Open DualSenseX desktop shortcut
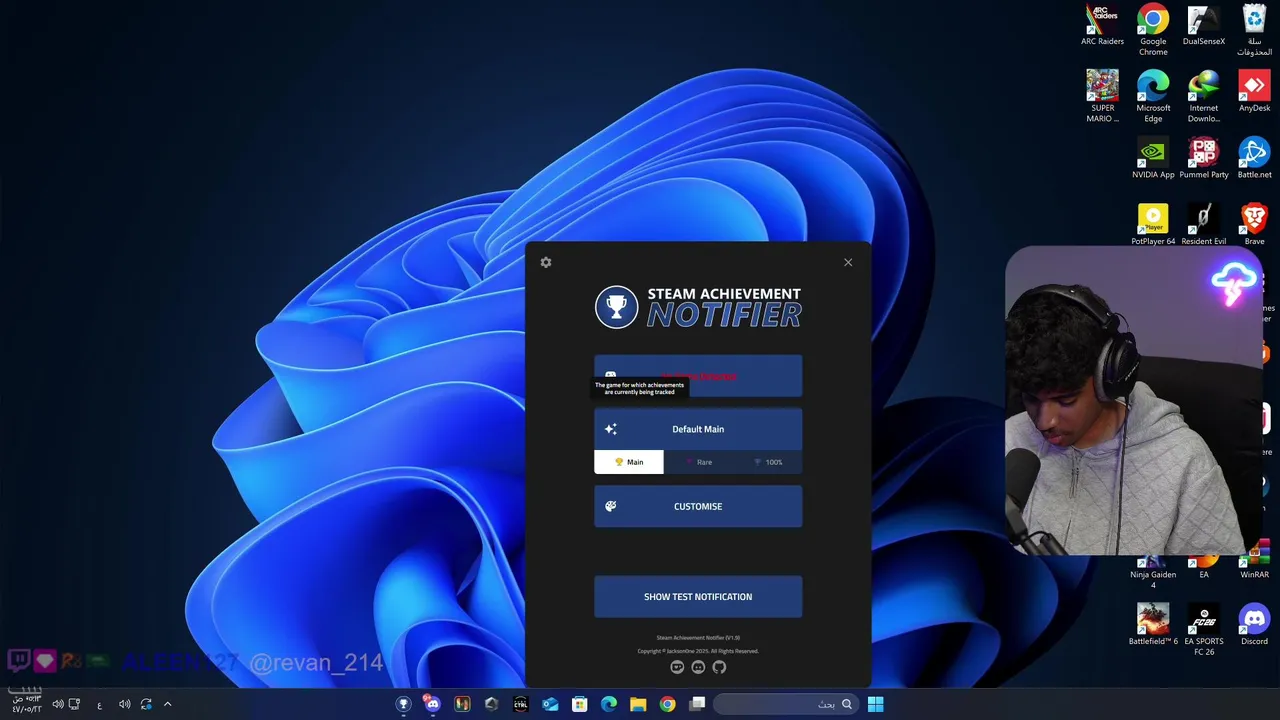The width and height of the screenshot is (1280, 720). 1204,26
